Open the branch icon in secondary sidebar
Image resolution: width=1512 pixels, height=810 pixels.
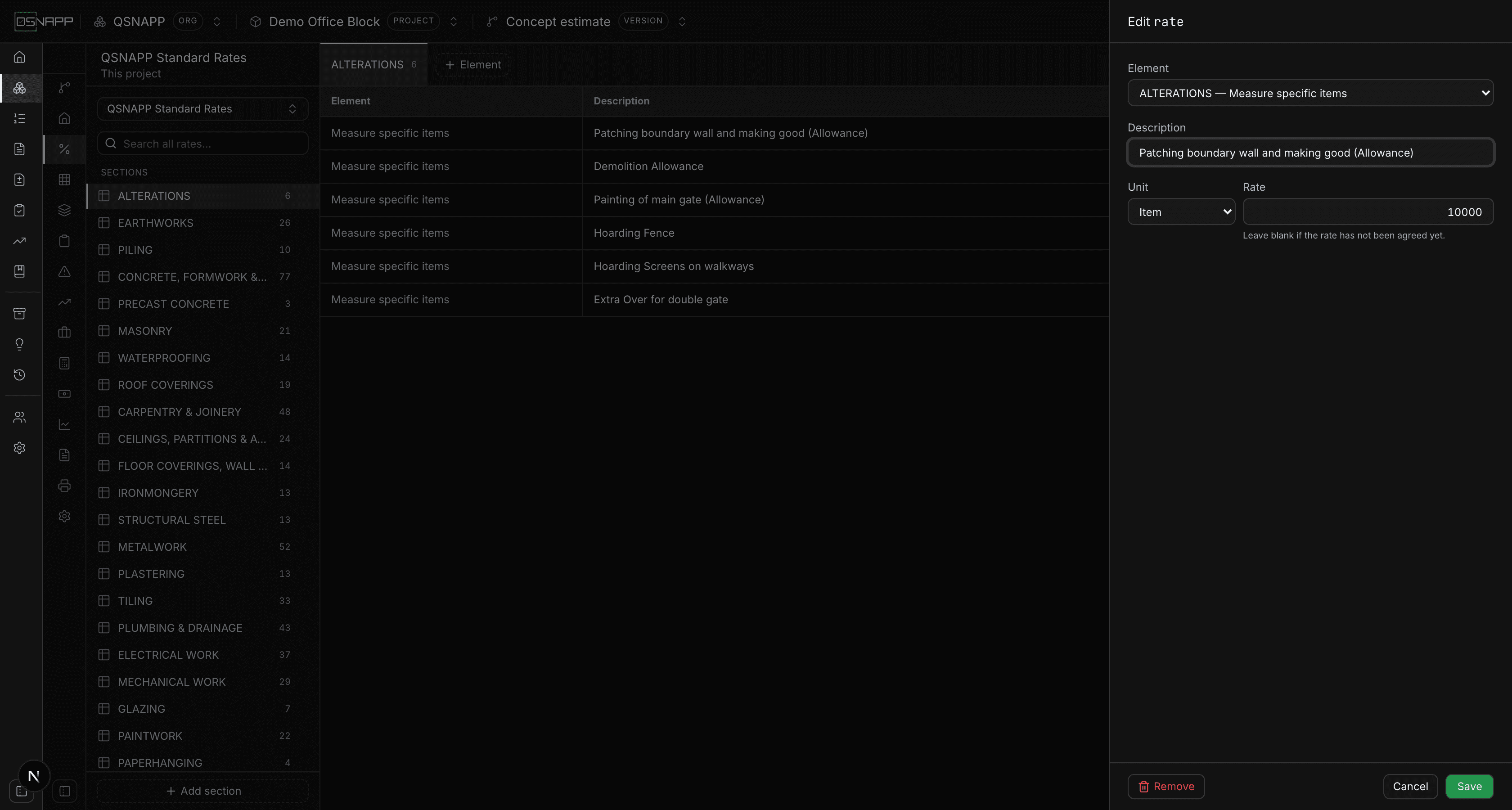pyautogui.click(x=64, y=88)
